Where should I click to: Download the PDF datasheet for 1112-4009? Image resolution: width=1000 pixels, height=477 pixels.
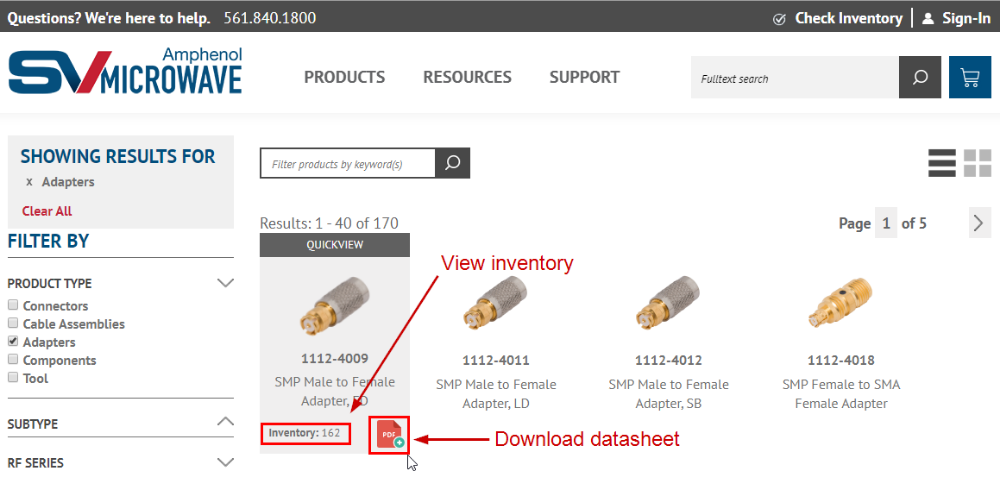389,435
